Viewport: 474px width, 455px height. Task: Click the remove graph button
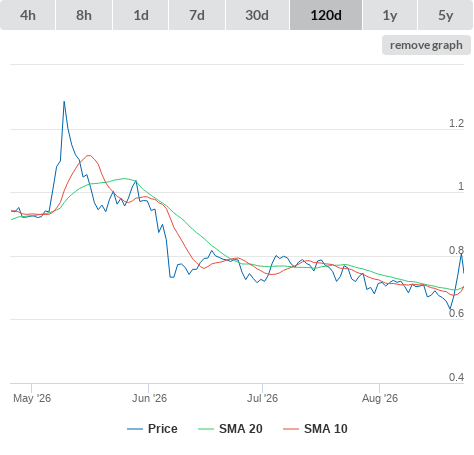pyautogui.click(x=426, y=45)
